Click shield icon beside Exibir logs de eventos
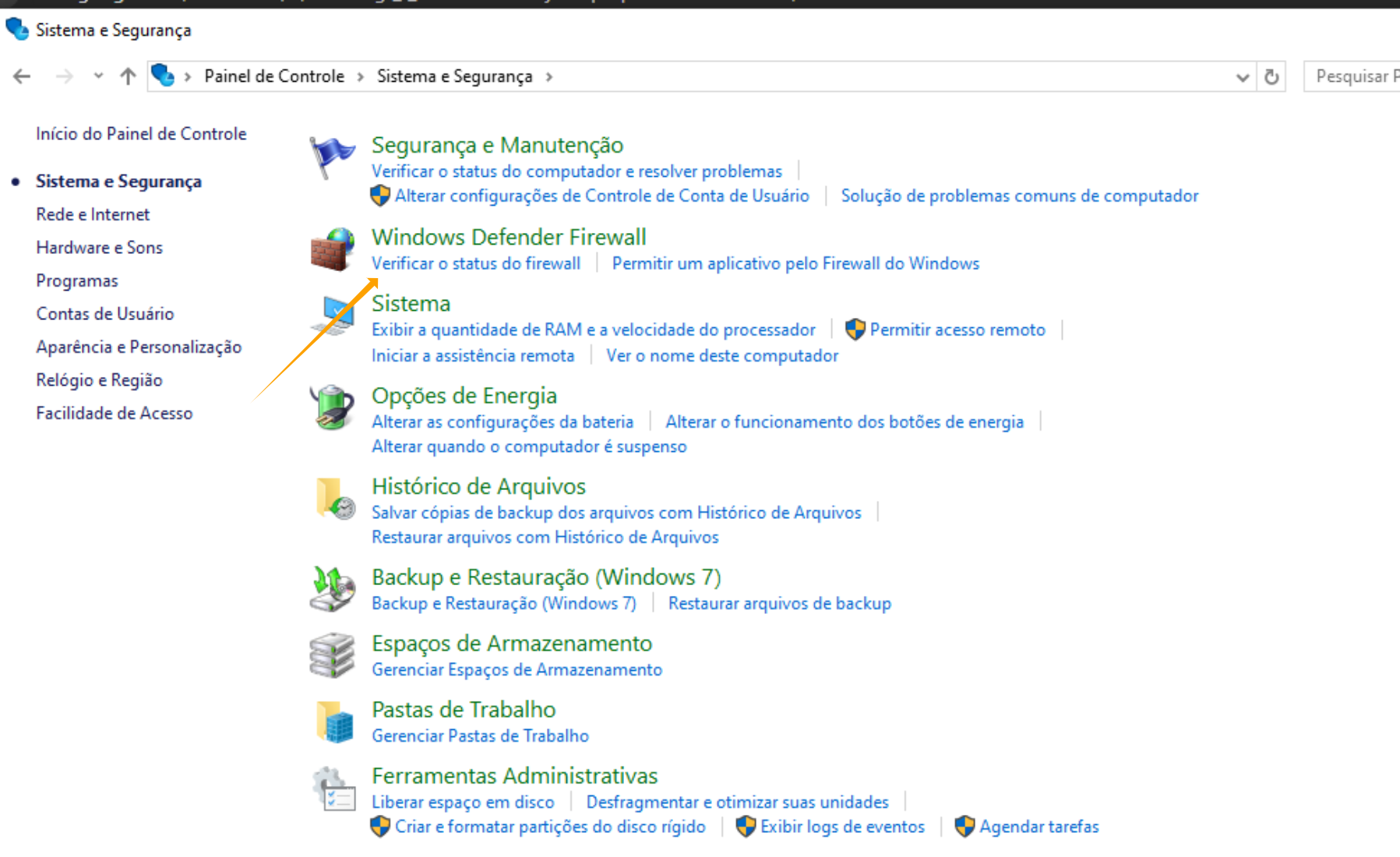The image size is (1400, 857). pyautogui.click(x=746, y=827)
